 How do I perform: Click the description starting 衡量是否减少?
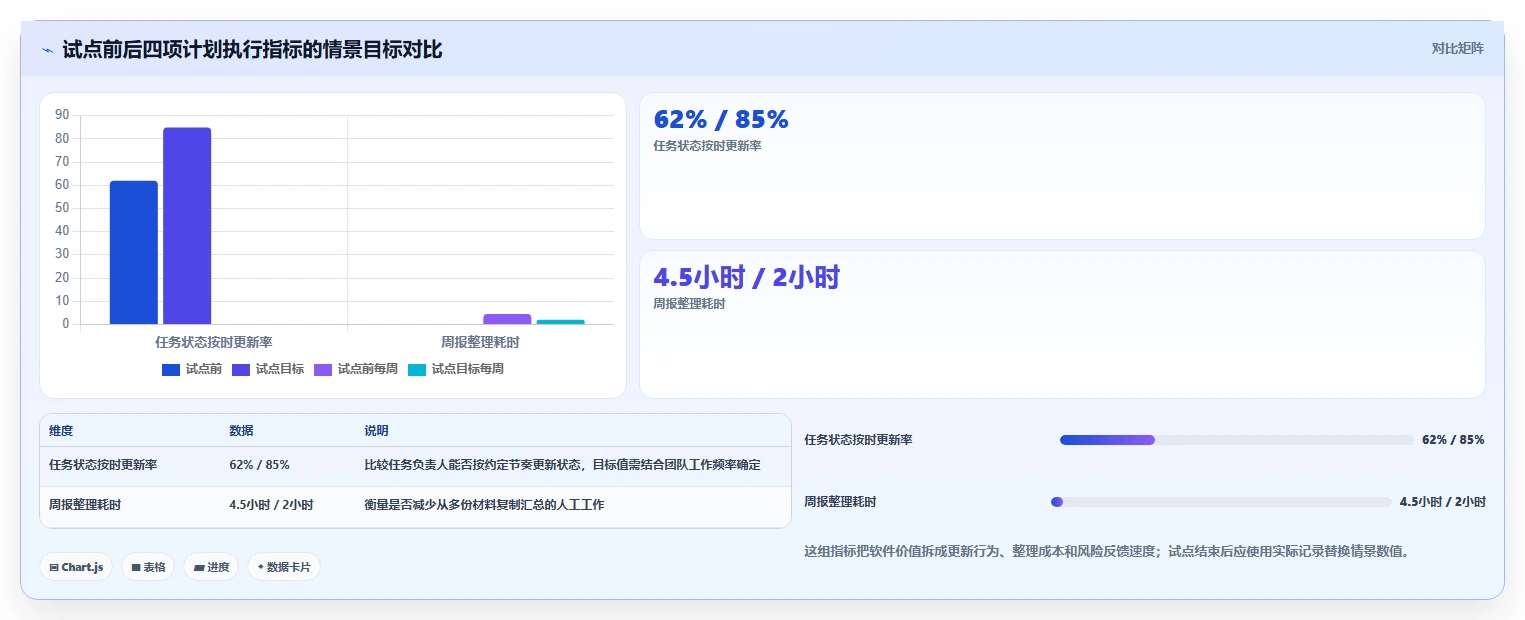point(484,505)
